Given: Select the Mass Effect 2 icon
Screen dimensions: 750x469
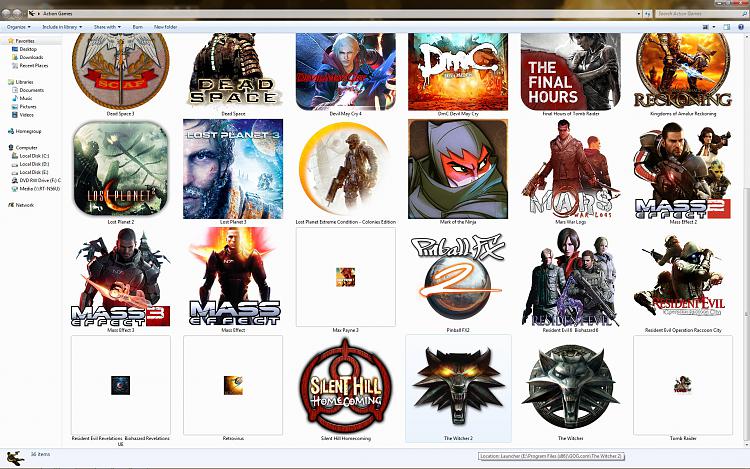Looking at the screenshot, I should pyautogui.click(x=683, y=170).
